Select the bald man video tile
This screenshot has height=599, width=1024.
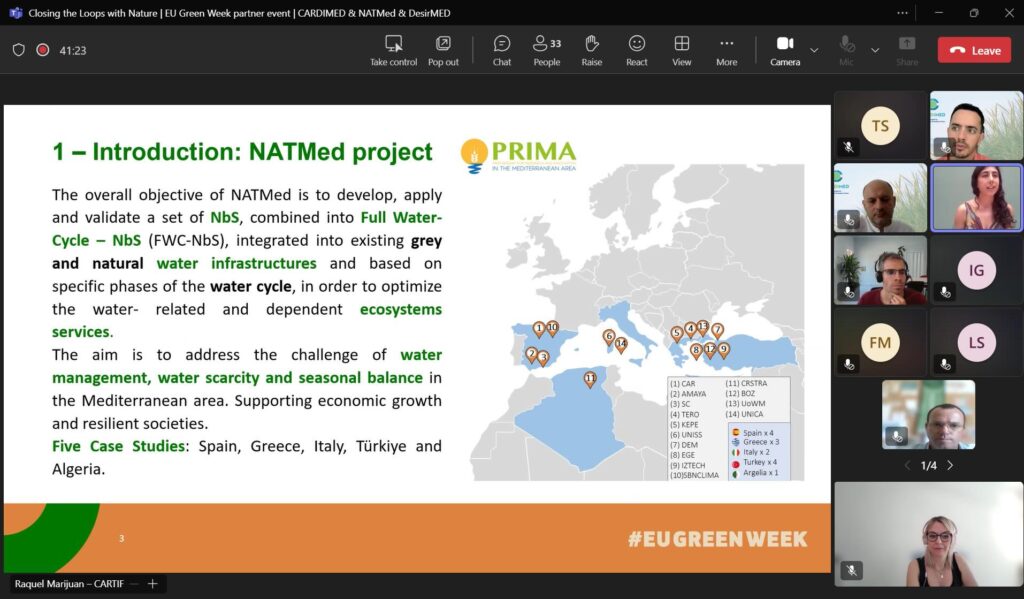(x=880, y=197)
